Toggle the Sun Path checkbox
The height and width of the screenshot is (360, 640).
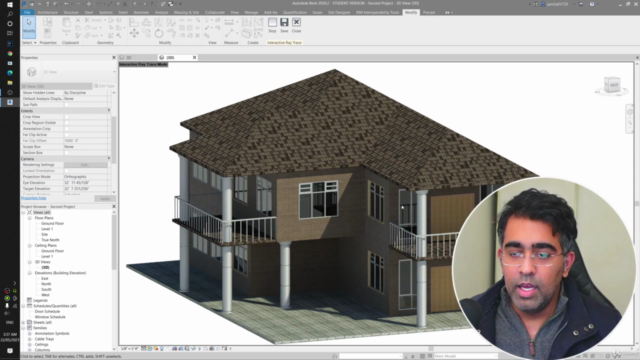67,105
